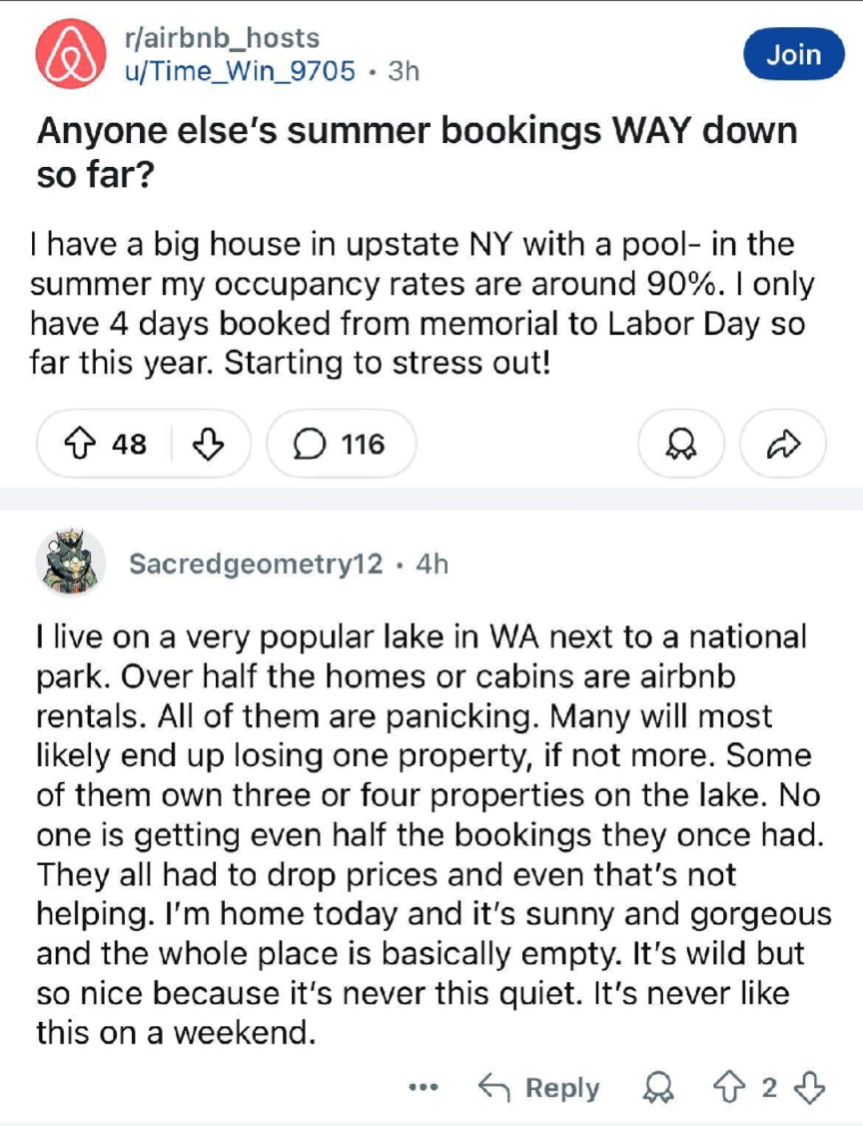
Task: Open the post title about summer bookings
Action: click(x=416, y=149)
